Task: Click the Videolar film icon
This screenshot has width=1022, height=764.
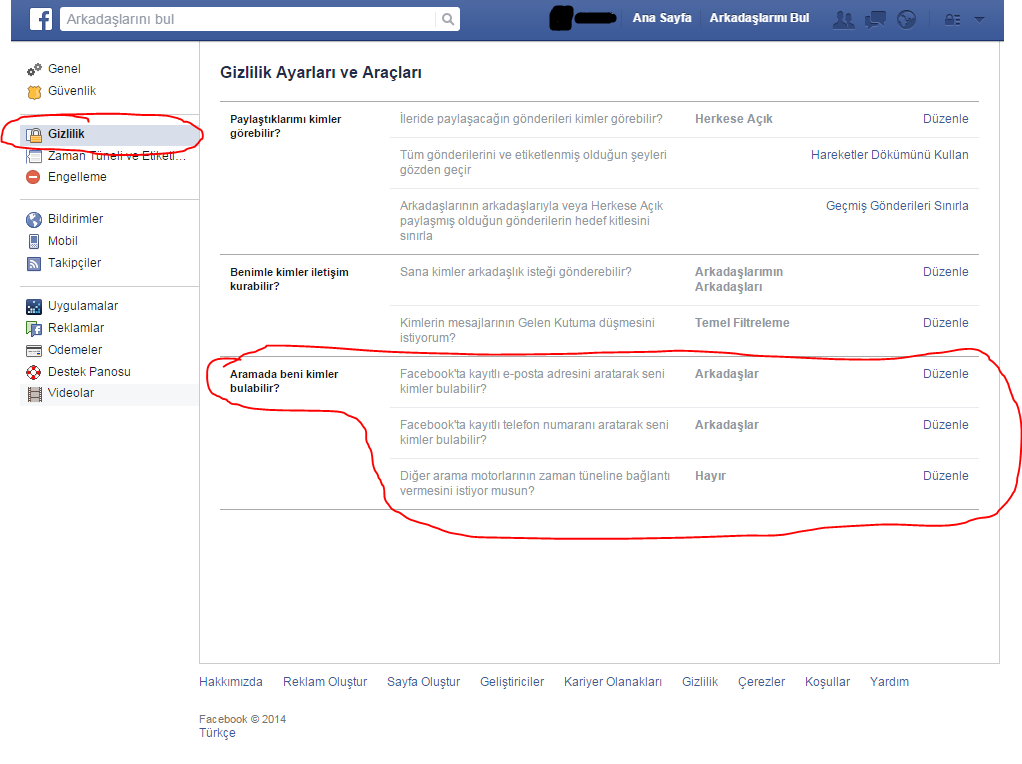Action: pos(34,393)
